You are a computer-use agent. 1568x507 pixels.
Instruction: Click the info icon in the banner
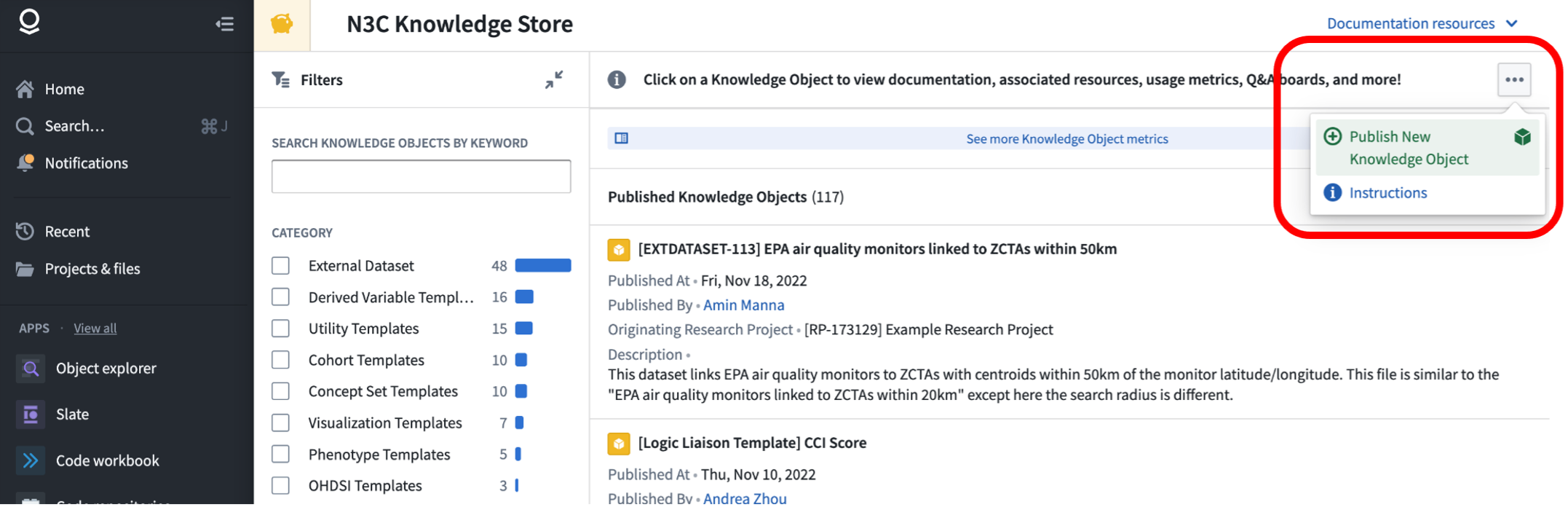coord(617,79)
